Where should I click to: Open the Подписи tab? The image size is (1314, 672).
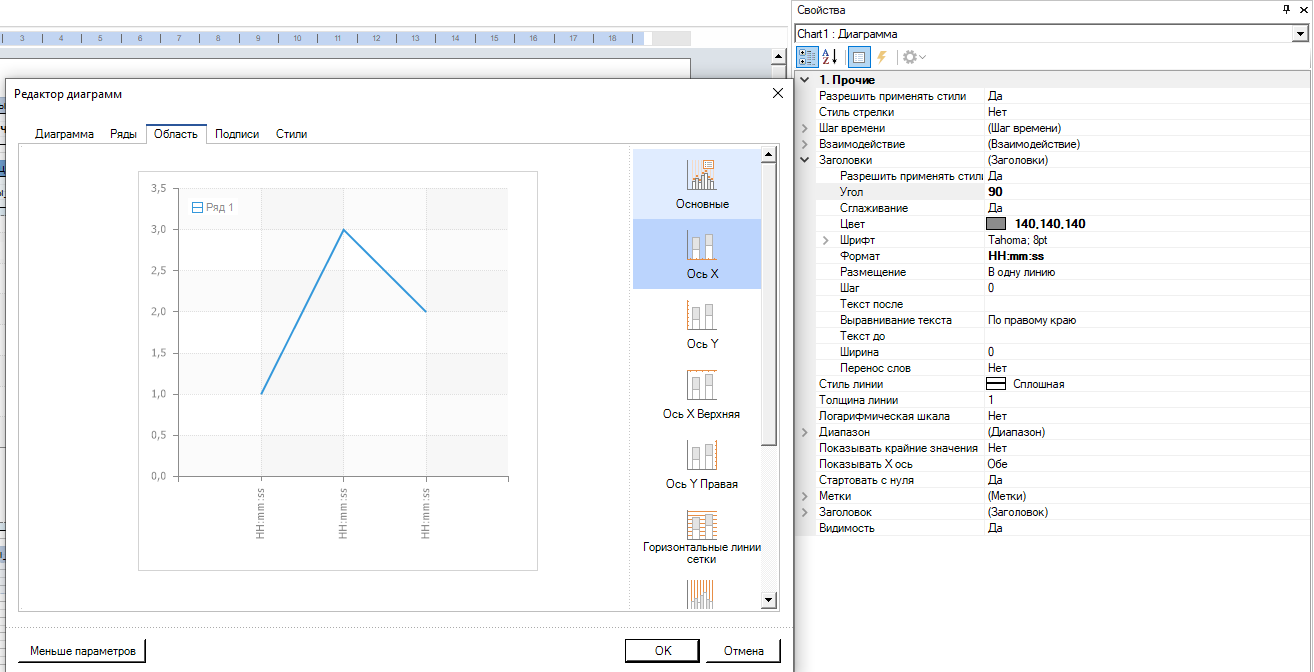tap(237, 134)
